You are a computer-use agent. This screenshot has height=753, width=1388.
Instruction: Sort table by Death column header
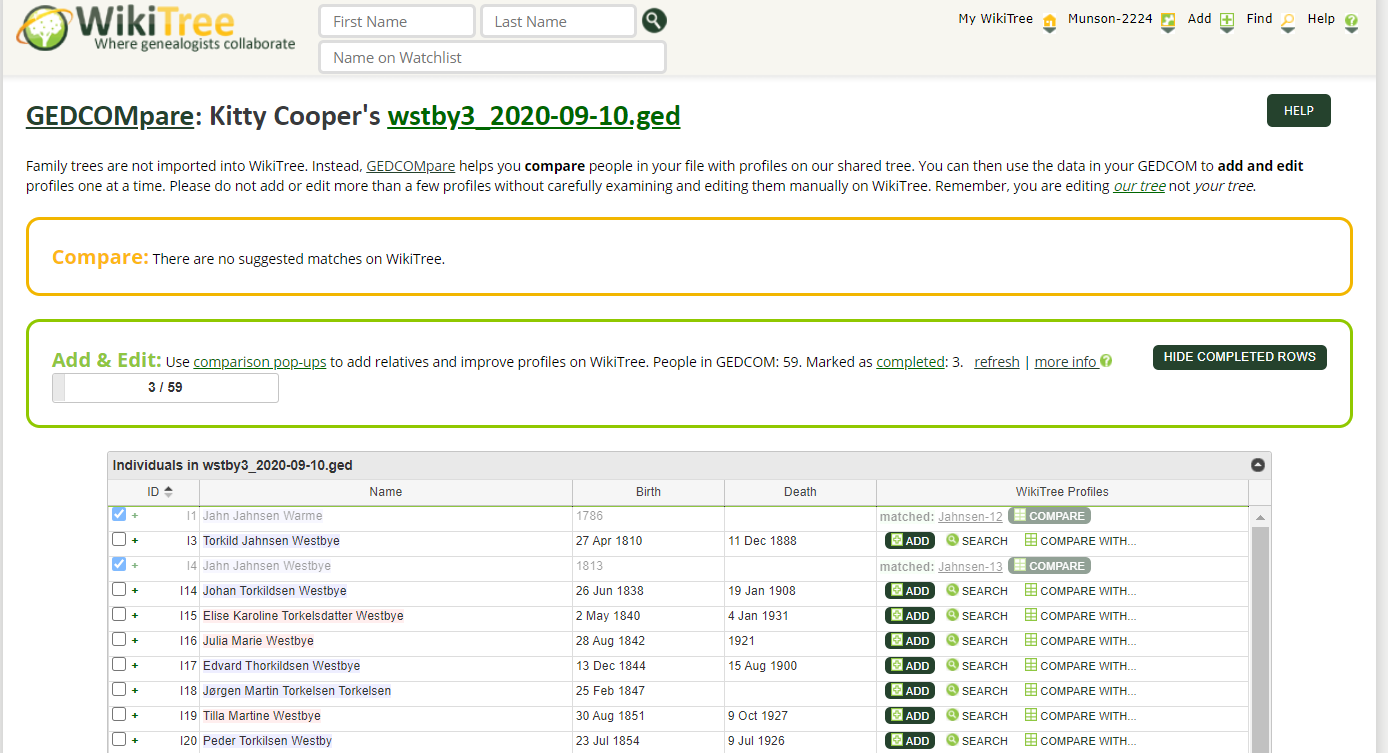pyautogui.click(x=800, y=492)
